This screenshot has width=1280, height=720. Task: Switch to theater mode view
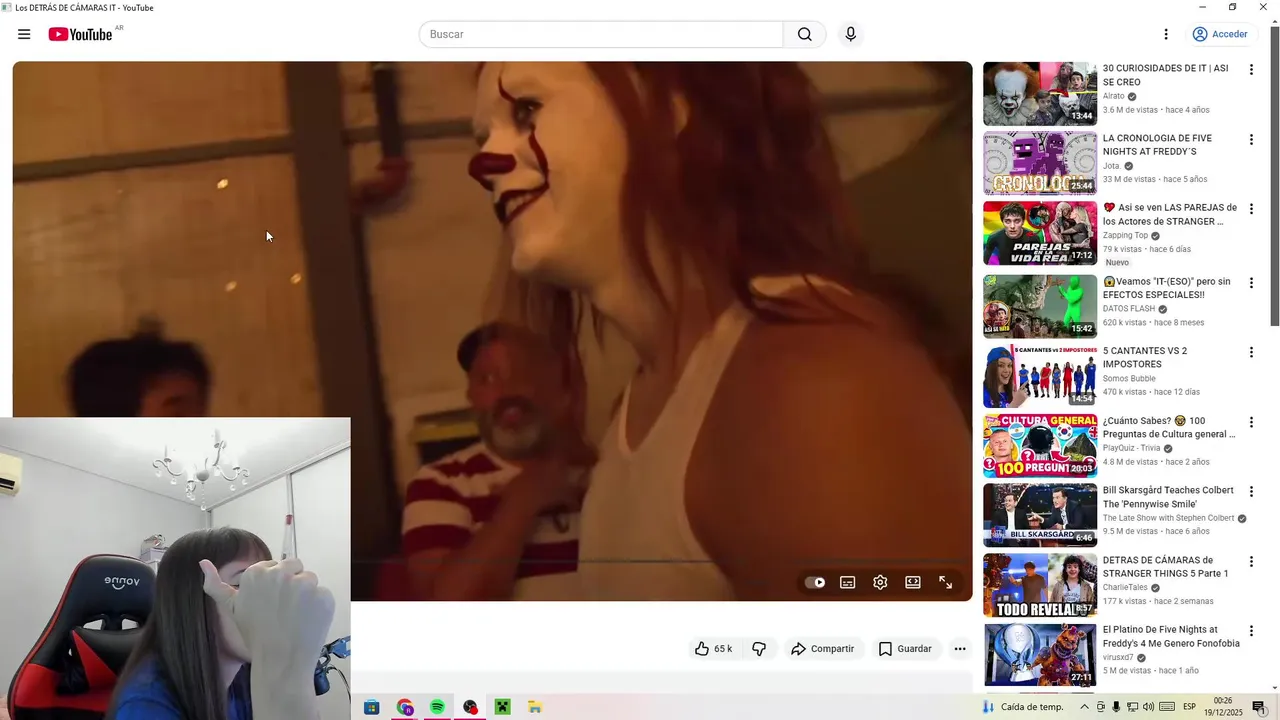913,582
